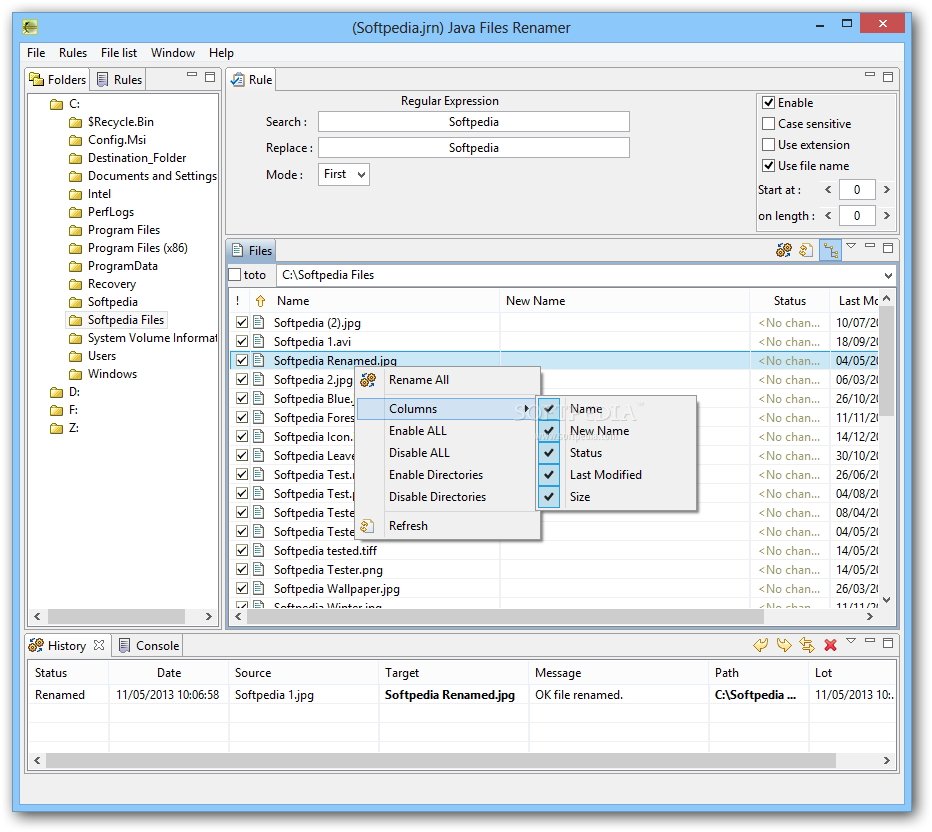Choose Enable ALL in the context menu

tap(450, 431)
